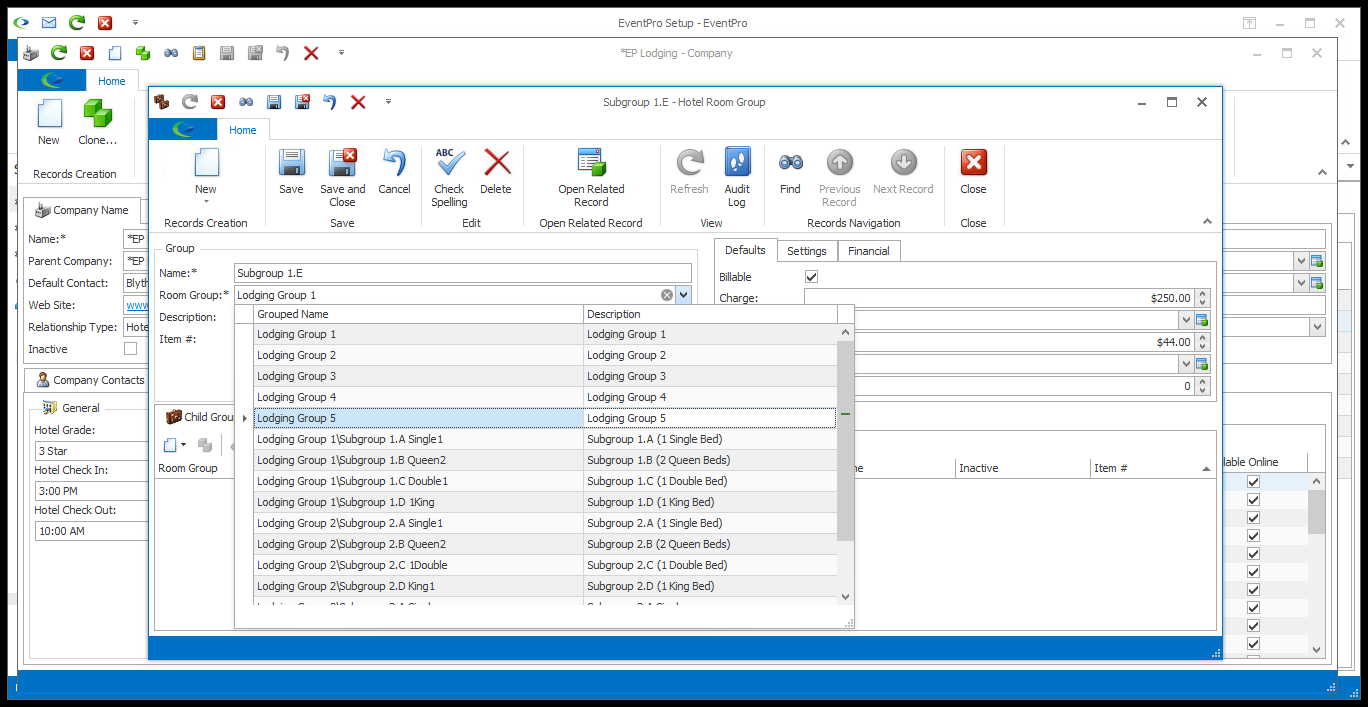This screenshot has width=1368, height=707.
Task: Collapse the Room Group dropdown with its arrow
Action: 683,295
